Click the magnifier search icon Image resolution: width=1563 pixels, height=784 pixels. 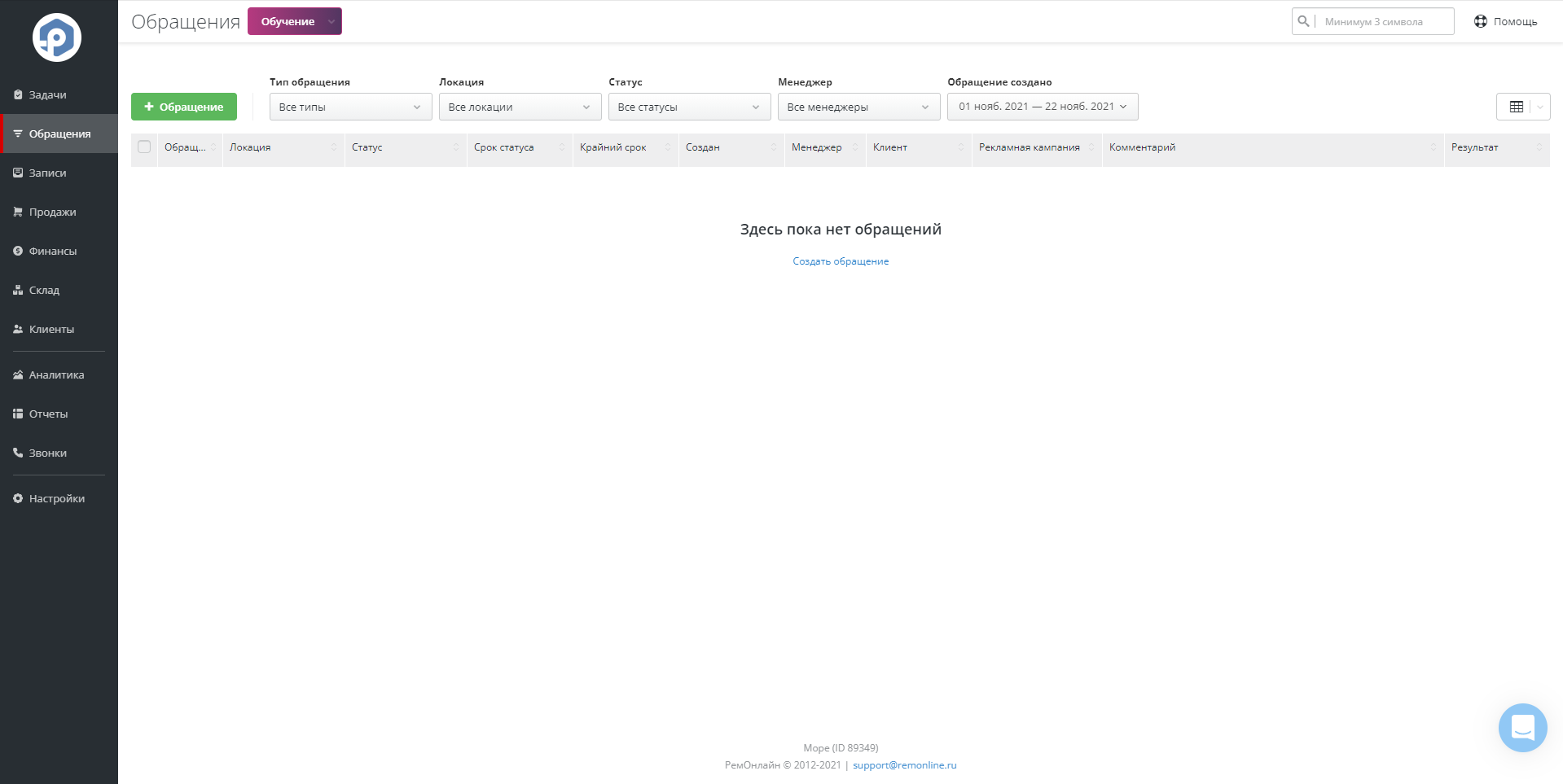1303,21
